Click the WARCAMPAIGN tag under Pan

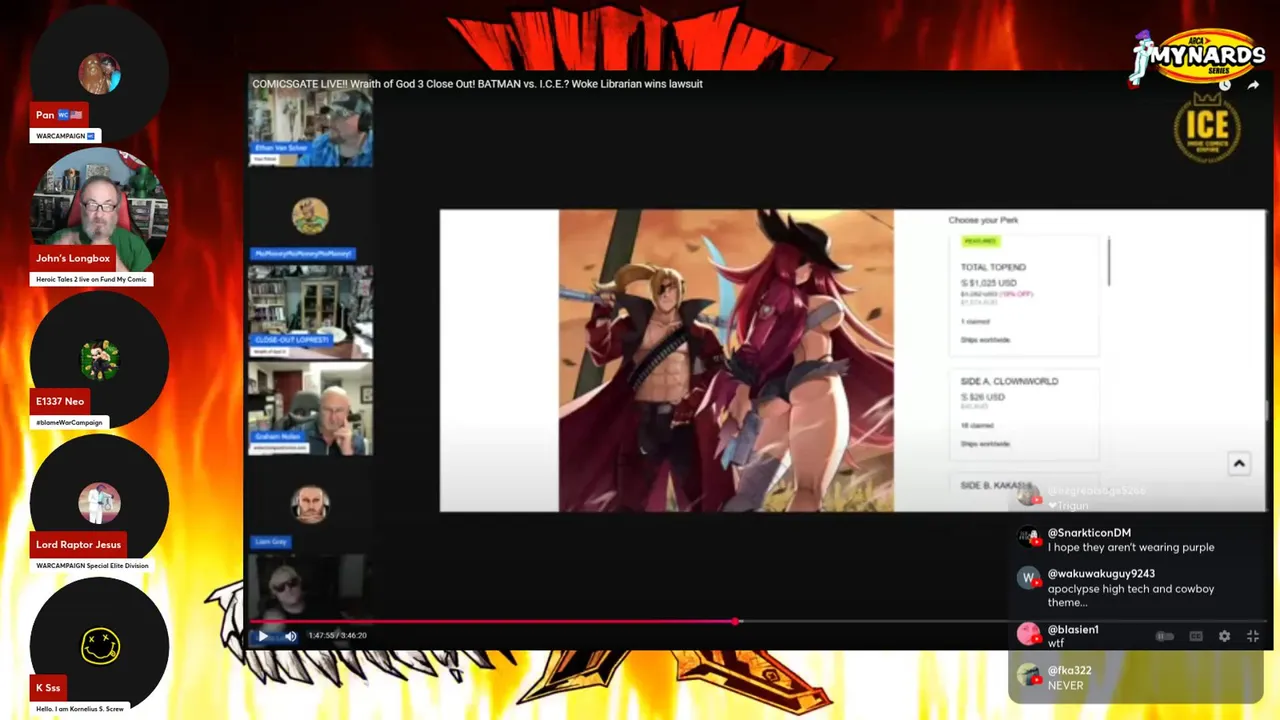[65, 136]
